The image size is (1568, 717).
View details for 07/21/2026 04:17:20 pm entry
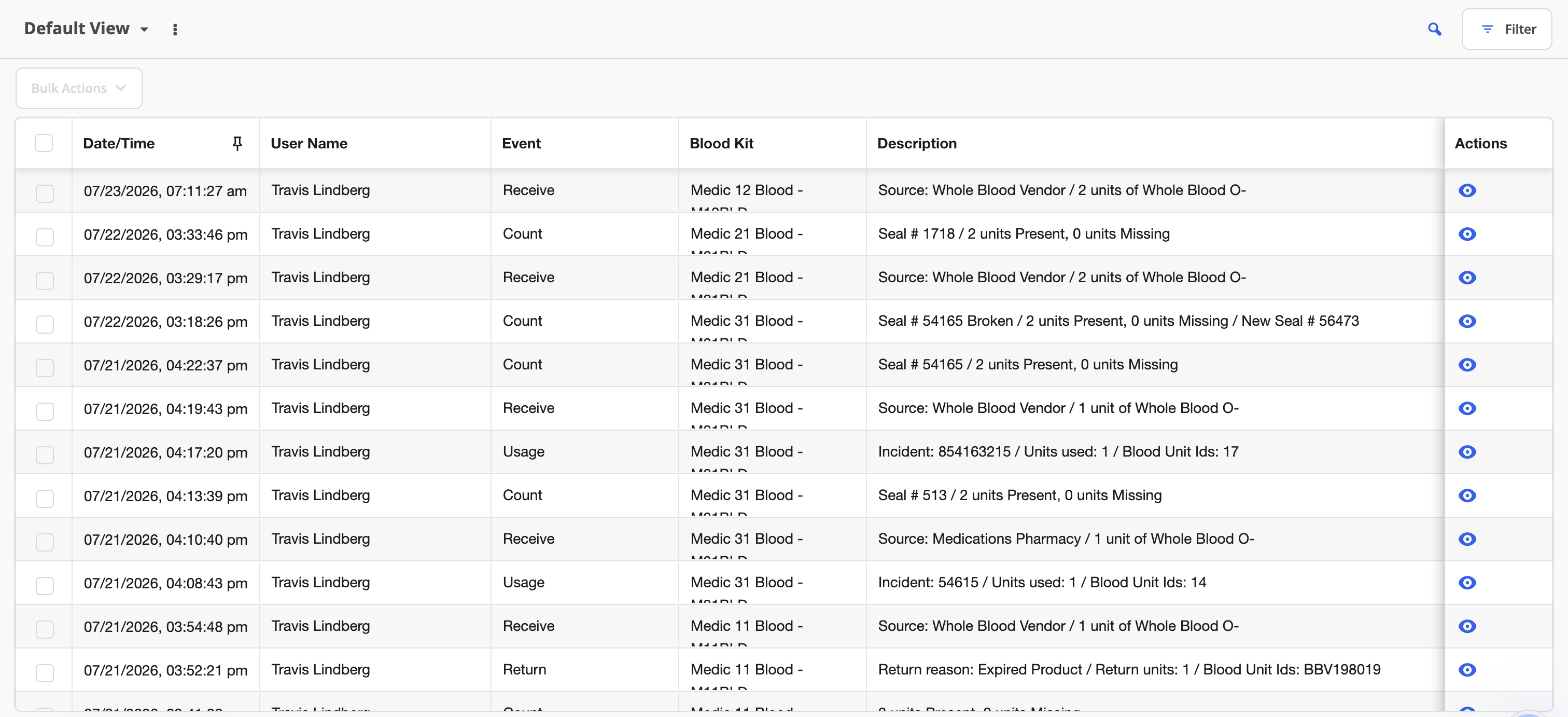(1467, 452)
